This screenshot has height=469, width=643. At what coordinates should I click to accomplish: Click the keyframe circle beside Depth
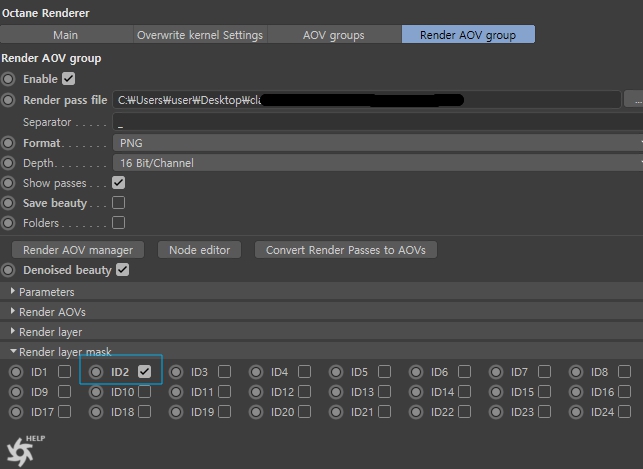8,163
